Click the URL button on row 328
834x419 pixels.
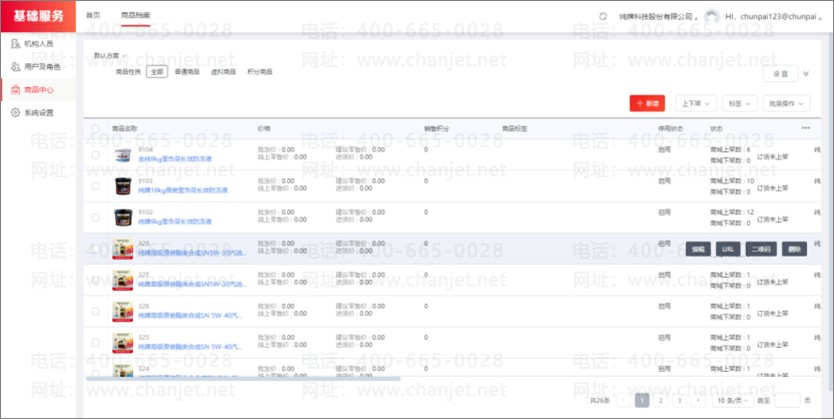(727, 249)
